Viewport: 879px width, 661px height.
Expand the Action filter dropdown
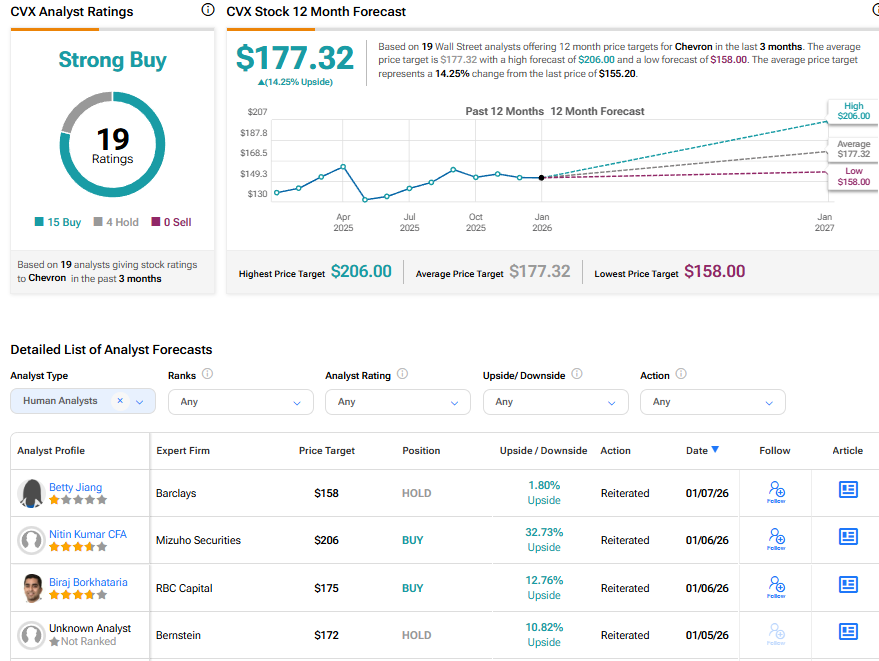coord(712,402)
